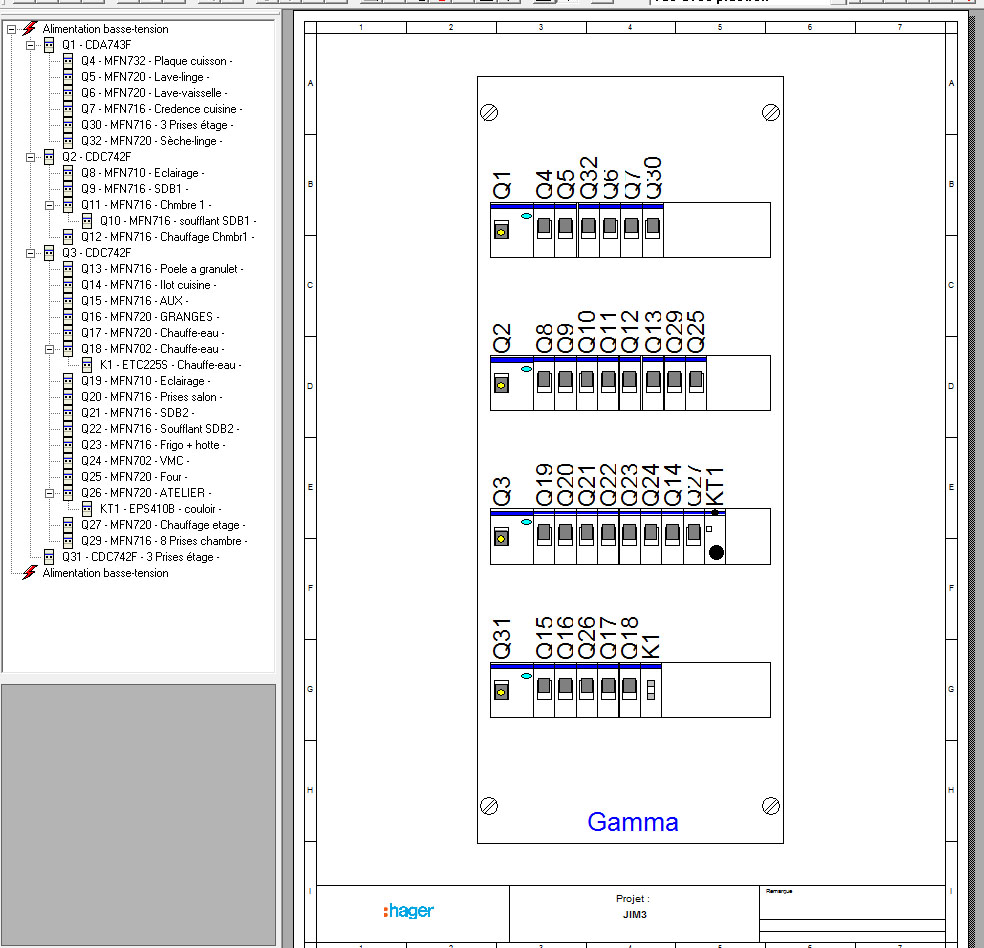Select the Q24 - MFN702 - VMC row
The image size is (984, 948).
[x=135, y=461]
